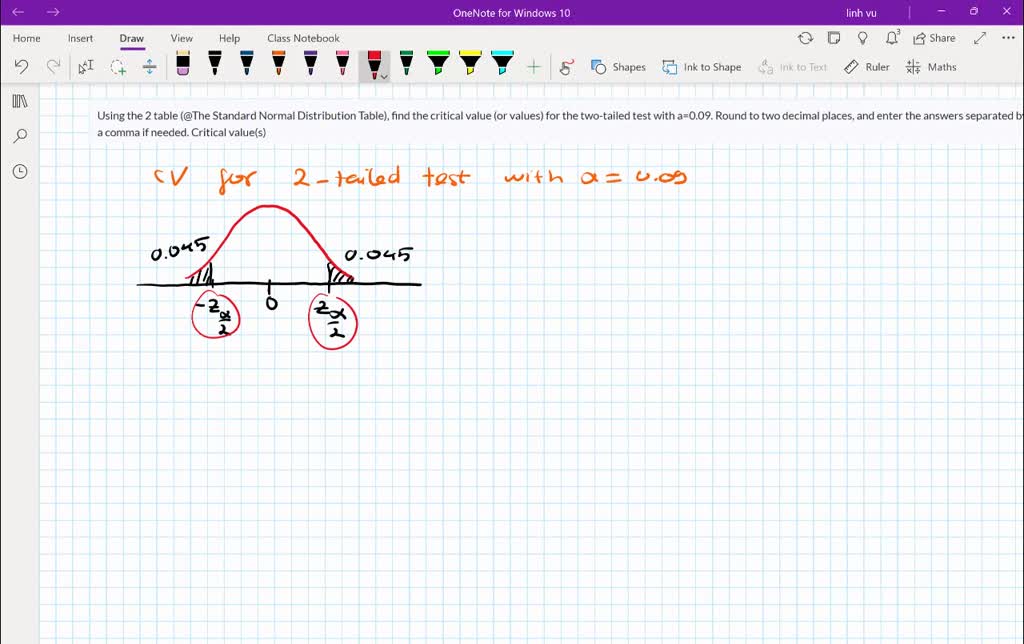The image size is (1024, 644).
Task: Switch to the Insert ribbon tab
Action: coord(80,38)
